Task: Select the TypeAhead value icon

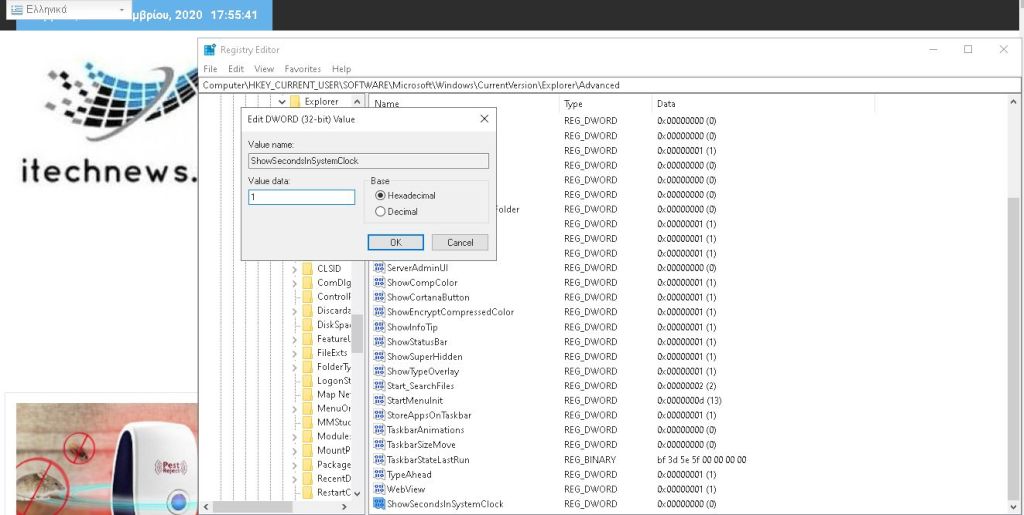Action: [x=379, y=475]
